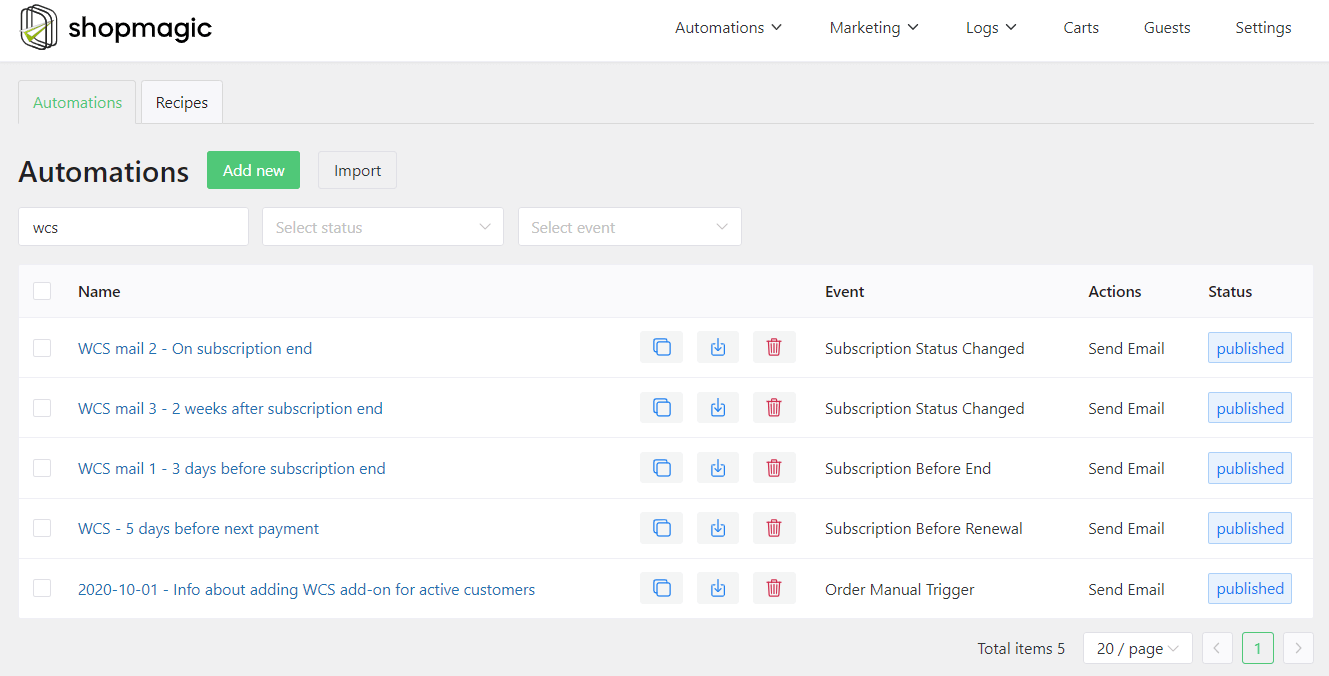The width and height of the screenshot is (1329, 676).
Task: Delete the '2020-10-01 - Info about adding WCS' automation
Action: coord(774,589)
